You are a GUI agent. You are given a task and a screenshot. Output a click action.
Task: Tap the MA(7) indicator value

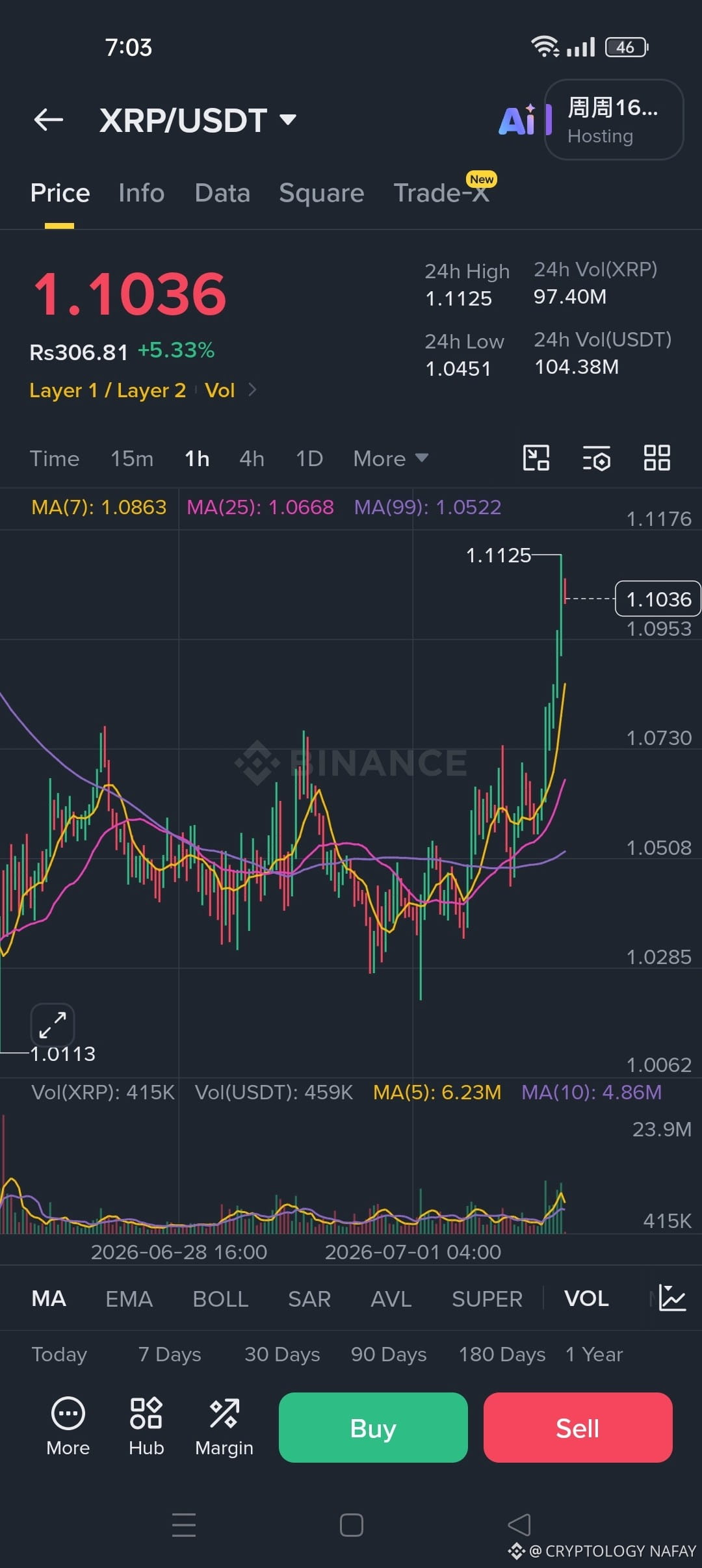point(99,507)
